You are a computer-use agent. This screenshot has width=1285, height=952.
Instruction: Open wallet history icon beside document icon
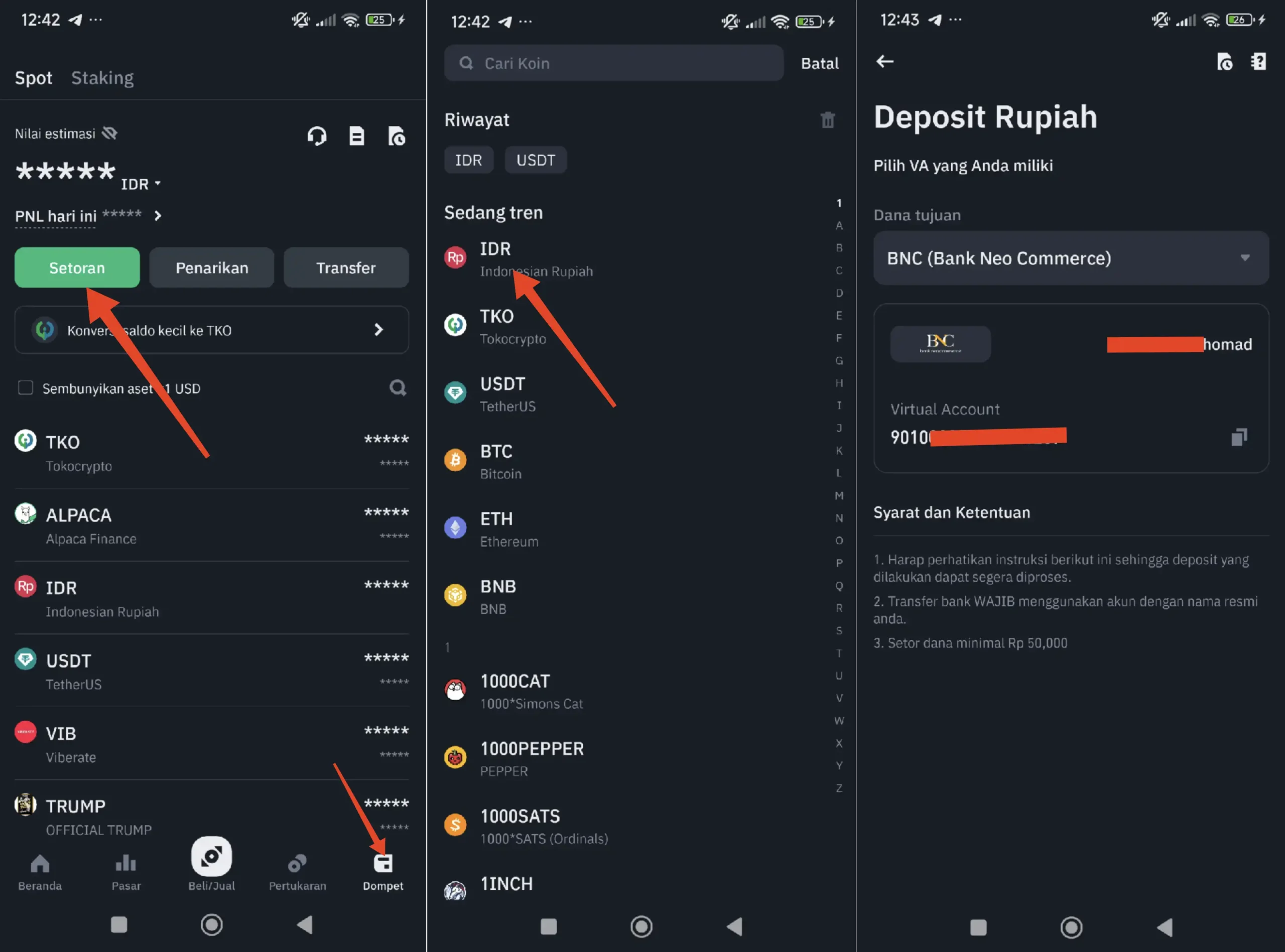(397, 136)
